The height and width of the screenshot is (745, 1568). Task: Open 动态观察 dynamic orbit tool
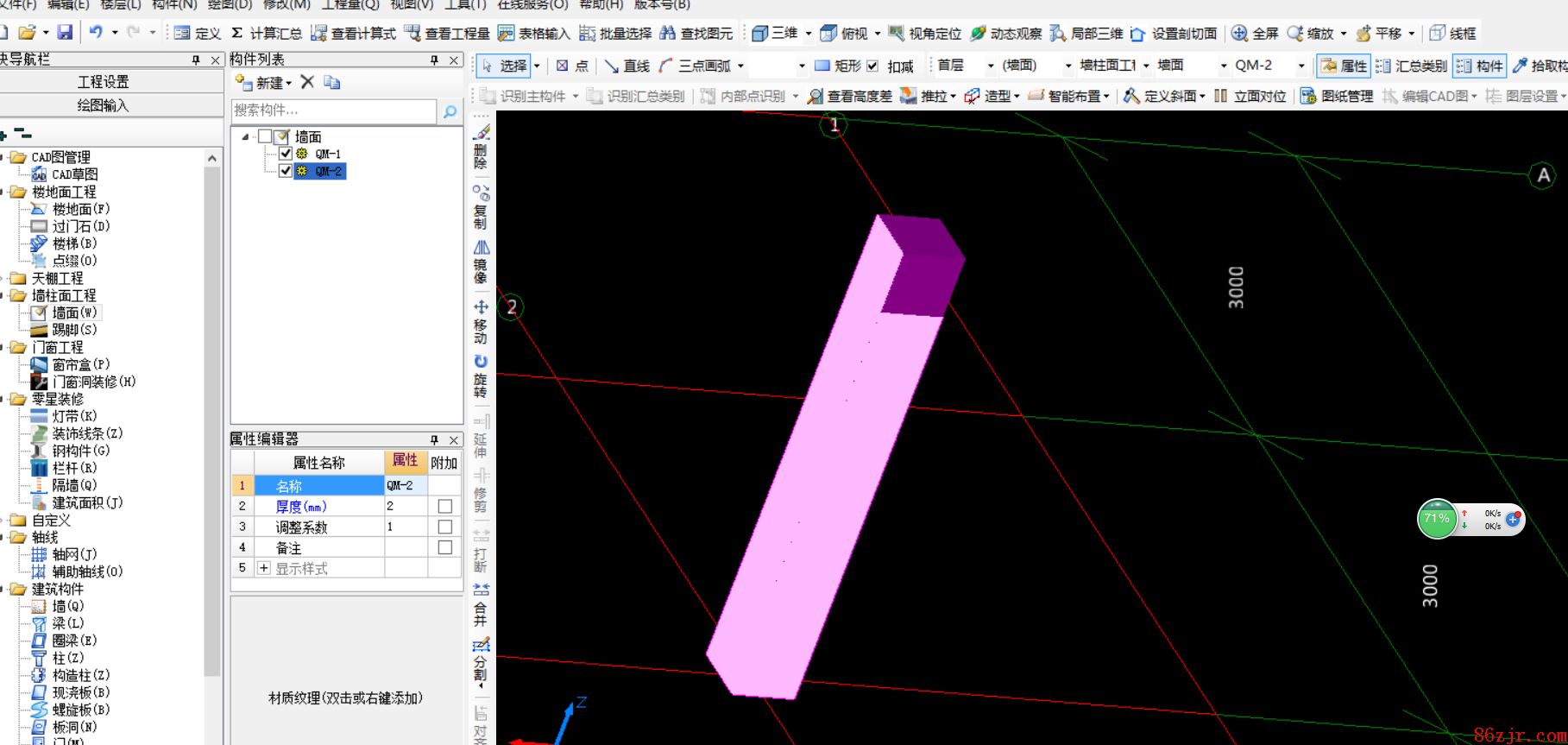1005,34
